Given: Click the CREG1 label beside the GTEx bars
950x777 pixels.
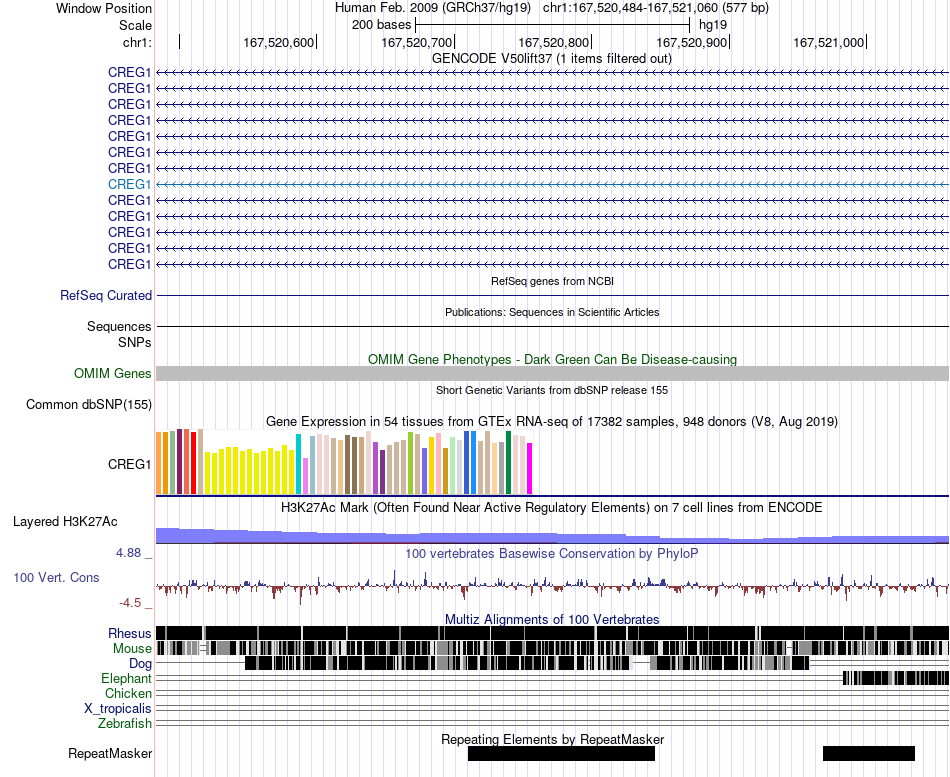Looking at the screenshot, I should [129, 464].
